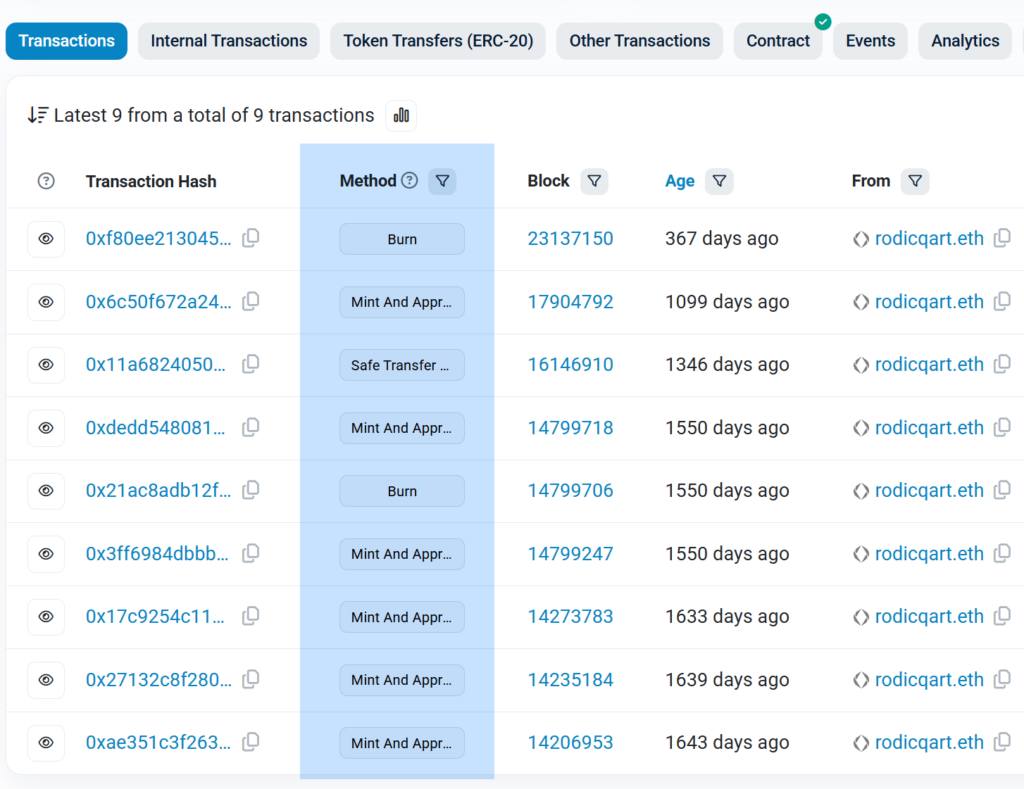This screenshot has width=1024, height=789.
Task: Click the '1633 days ago' age cell
Action: pyautogui.click(x=727, y=617)
